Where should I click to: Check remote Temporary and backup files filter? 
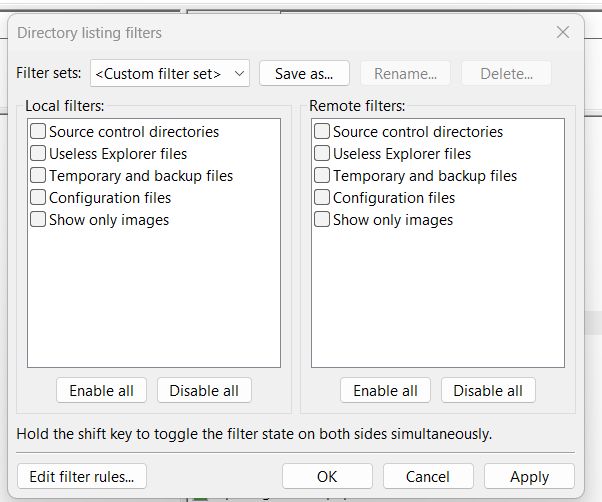point(322,175)
